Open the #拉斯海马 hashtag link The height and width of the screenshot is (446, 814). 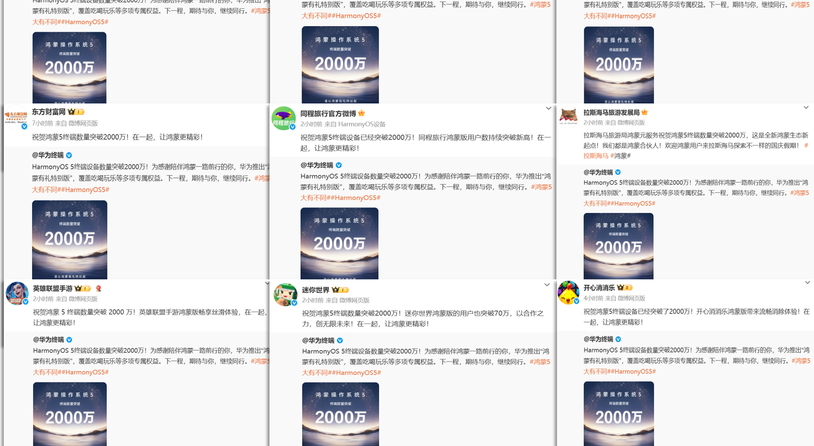click(595, 156)
